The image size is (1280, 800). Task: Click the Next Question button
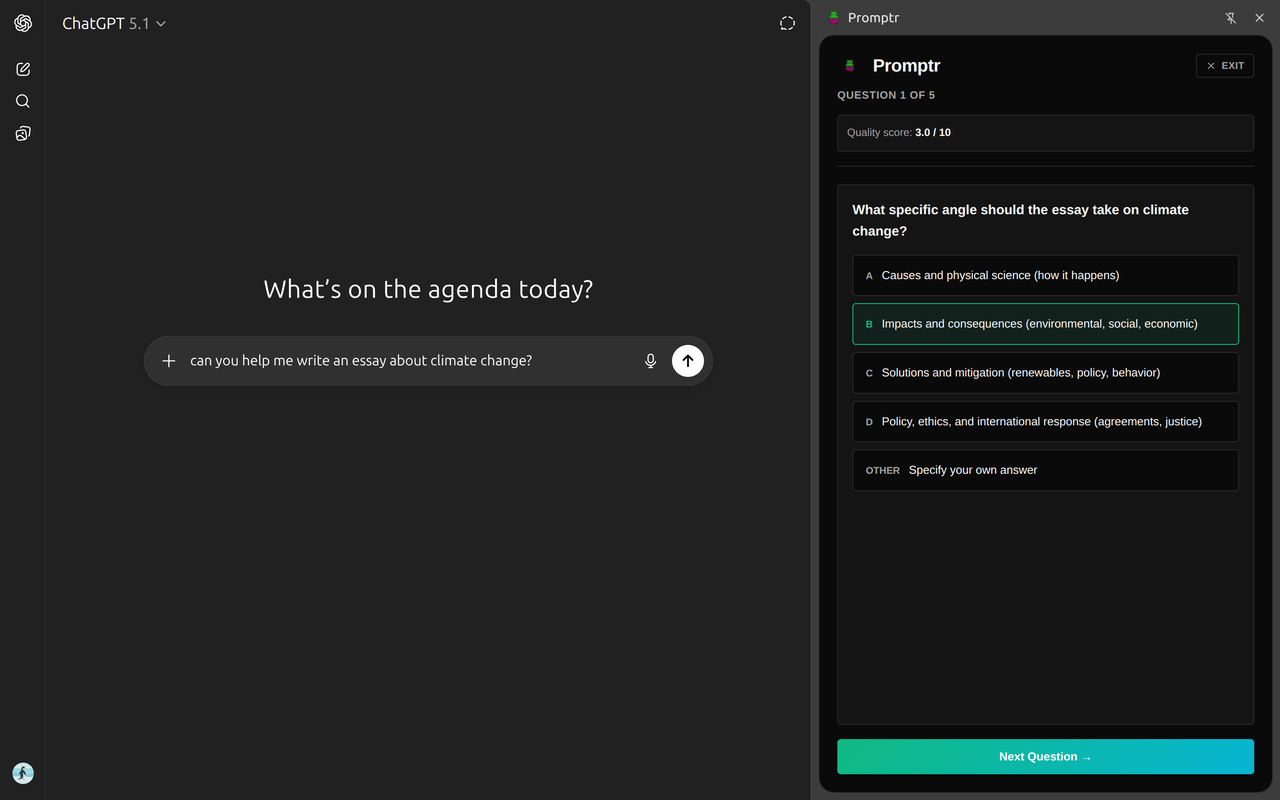[x=1045, y=757]
